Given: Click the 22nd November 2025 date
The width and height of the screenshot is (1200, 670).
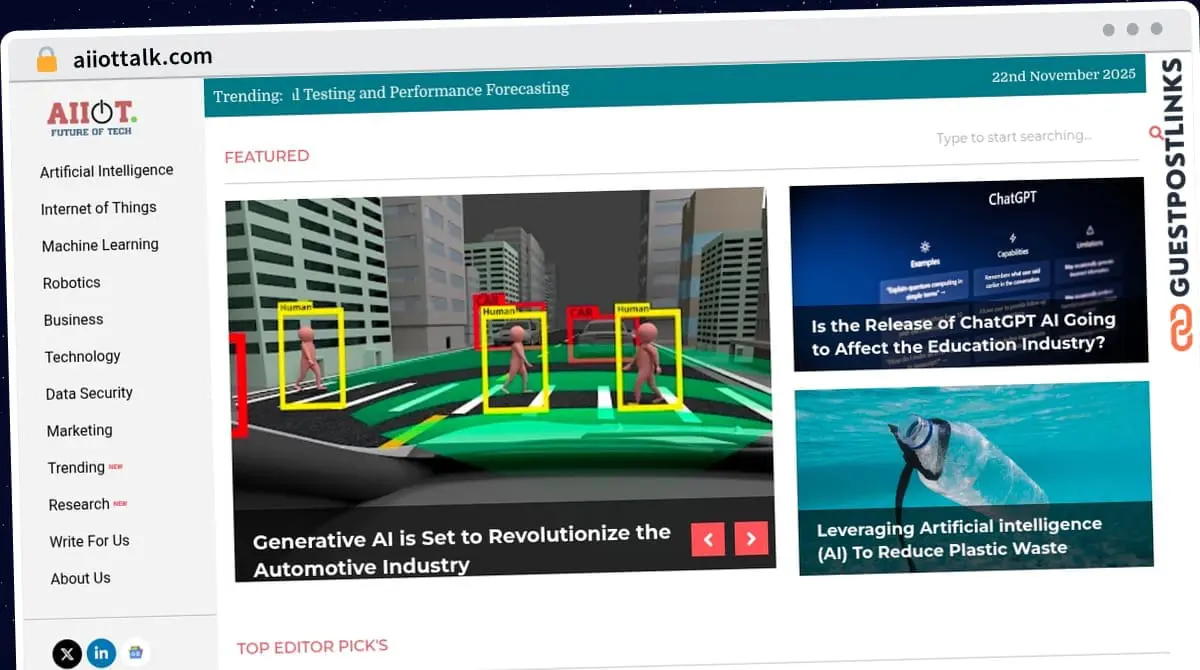Looking at the screenshot, I should pyautogui.click(x=1064, y=75).
